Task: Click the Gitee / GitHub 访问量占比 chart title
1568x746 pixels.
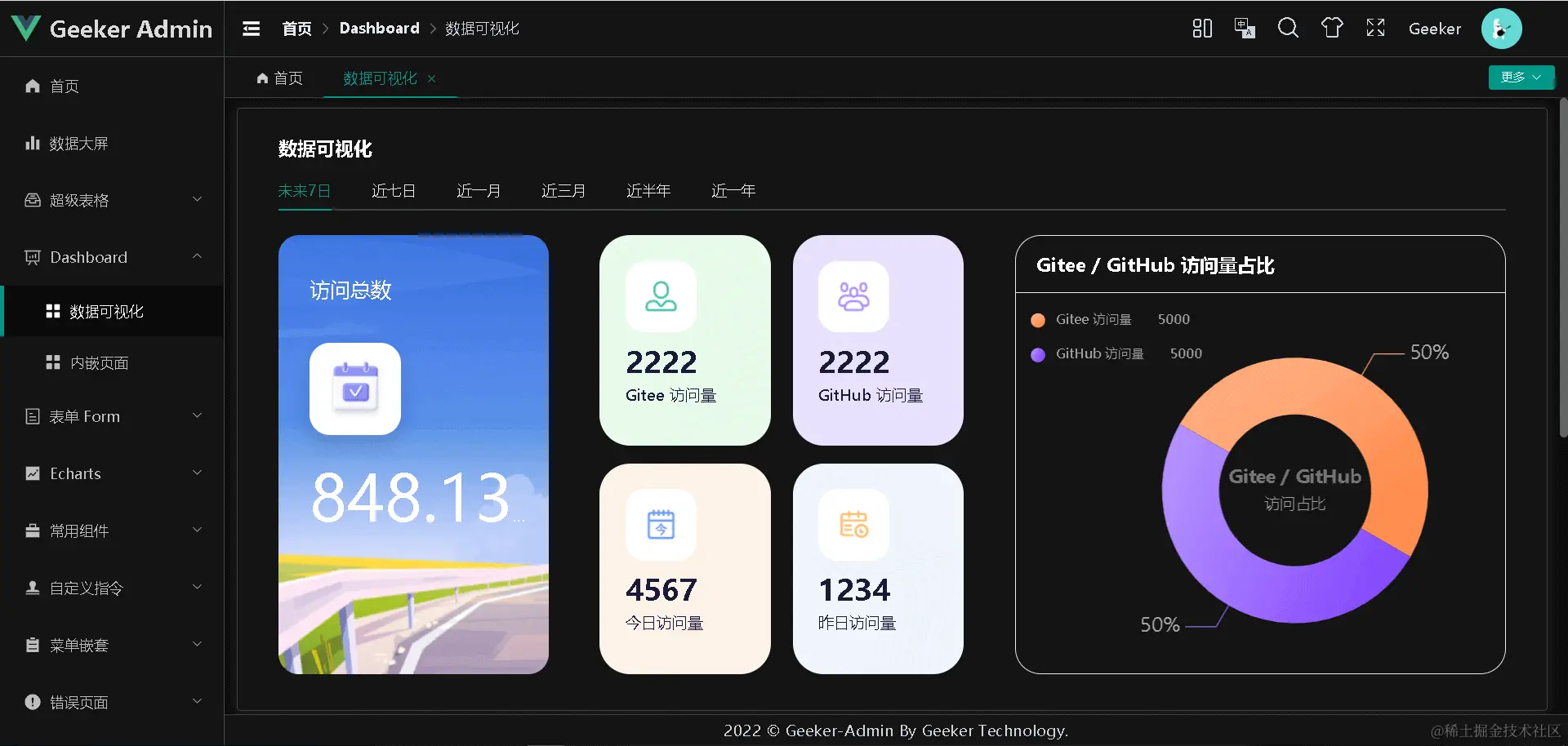Action: pyautogui.click(x=1155, y=265)
